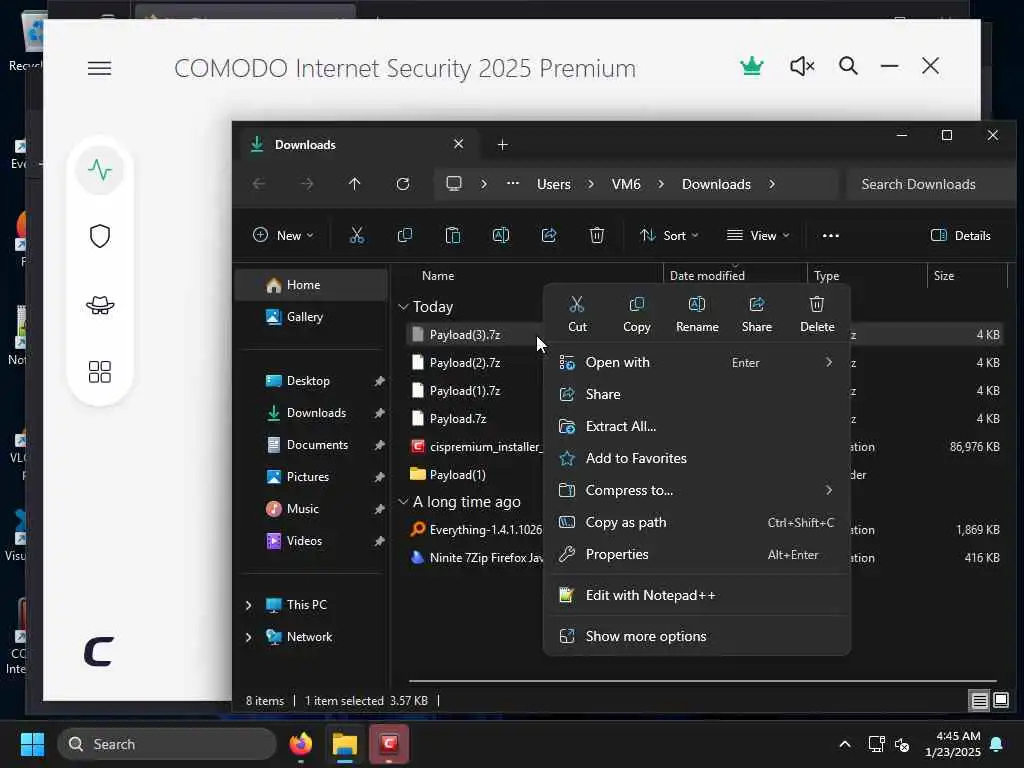Choose Edit with Notepad++
The height and width of the screenshot is (768, 1024).
pyautogui.click(x=697, y=596)
